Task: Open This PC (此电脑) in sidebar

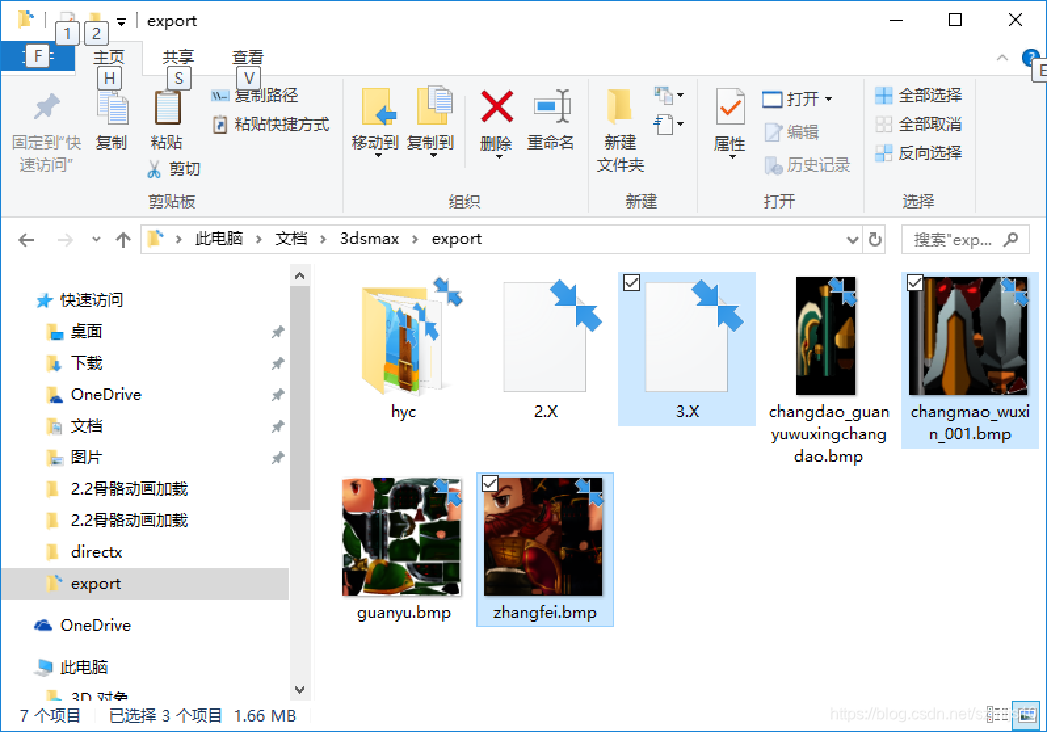Action: tap(83, 667)
